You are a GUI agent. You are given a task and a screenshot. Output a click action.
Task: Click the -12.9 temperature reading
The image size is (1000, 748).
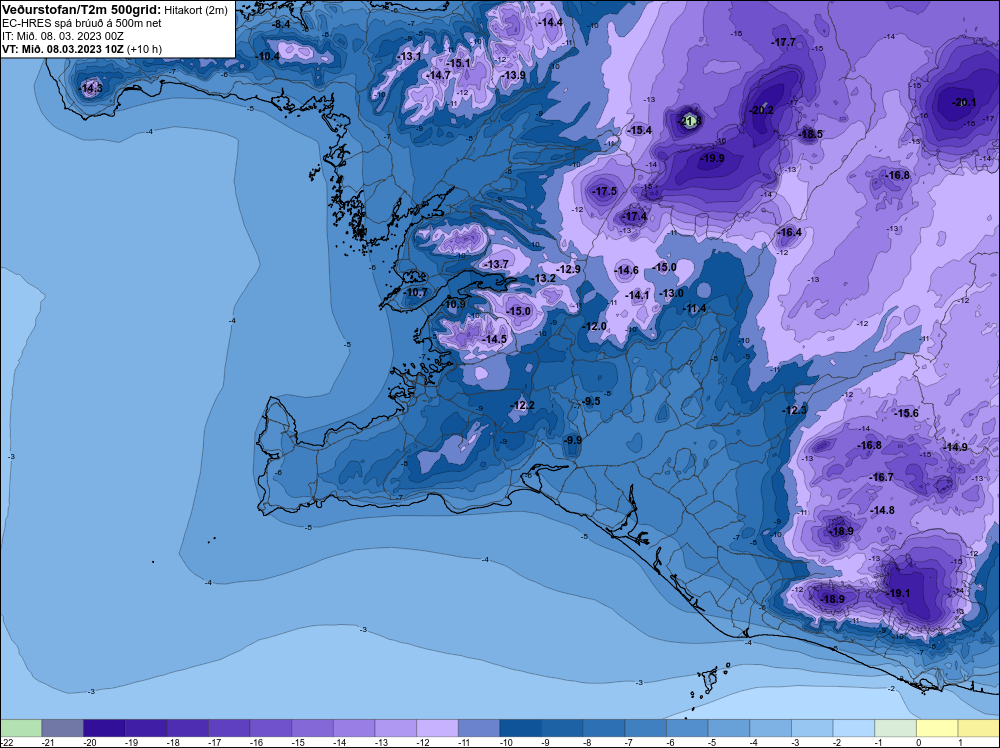click(x=568, y=269)
